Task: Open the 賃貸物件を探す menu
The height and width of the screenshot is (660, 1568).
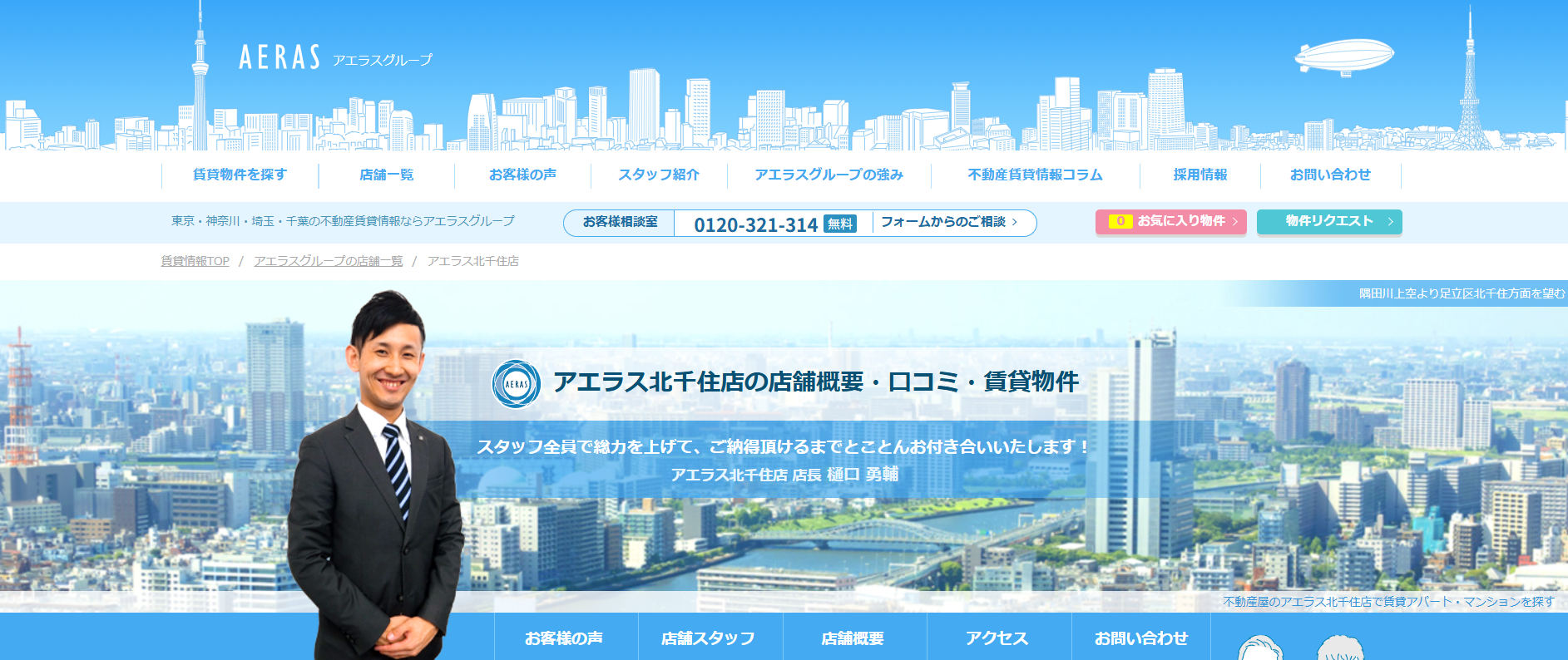Action: (x=240, y=175)
